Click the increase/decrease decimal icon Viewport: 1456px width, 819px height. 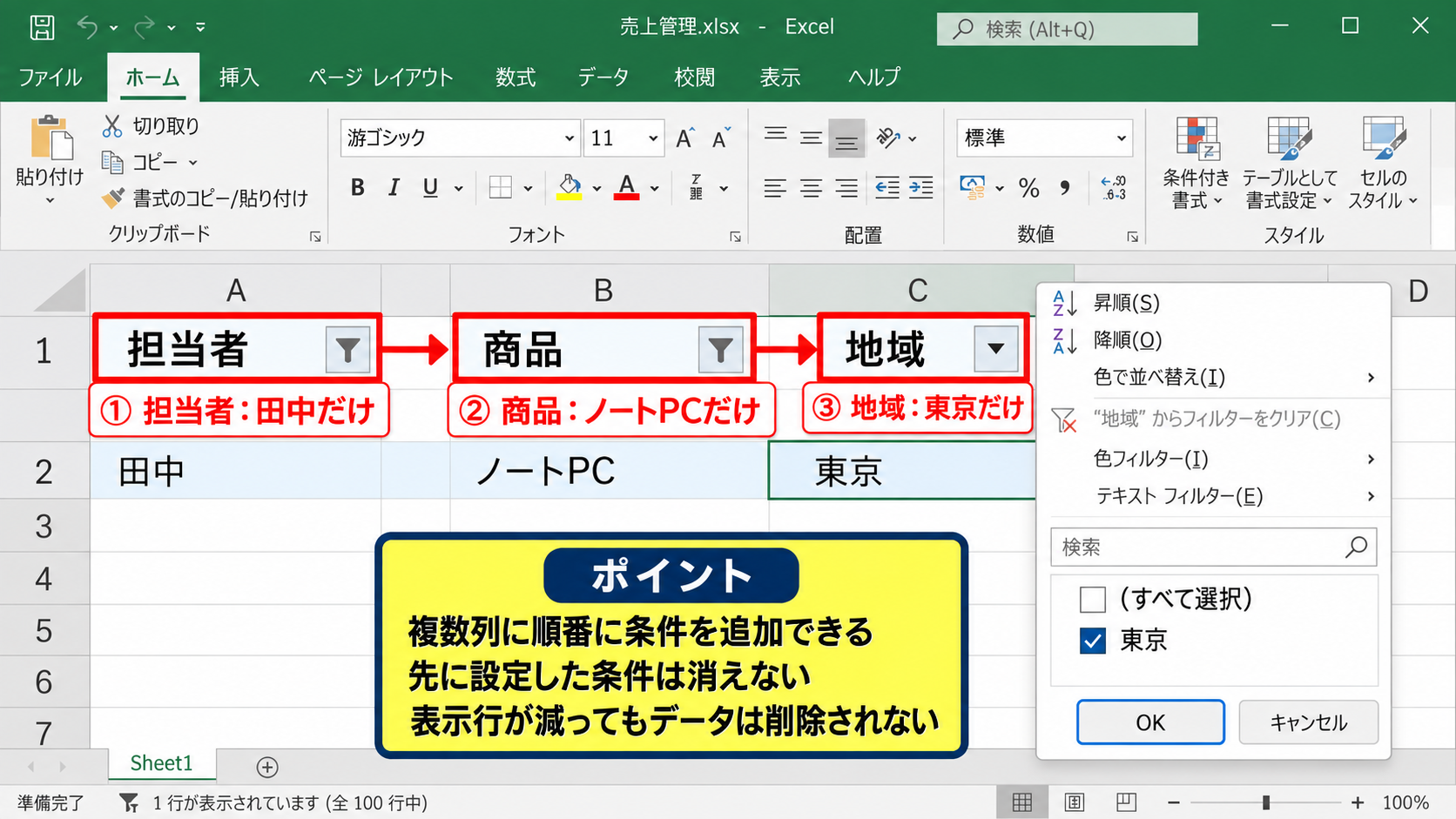pos(1114,187)
